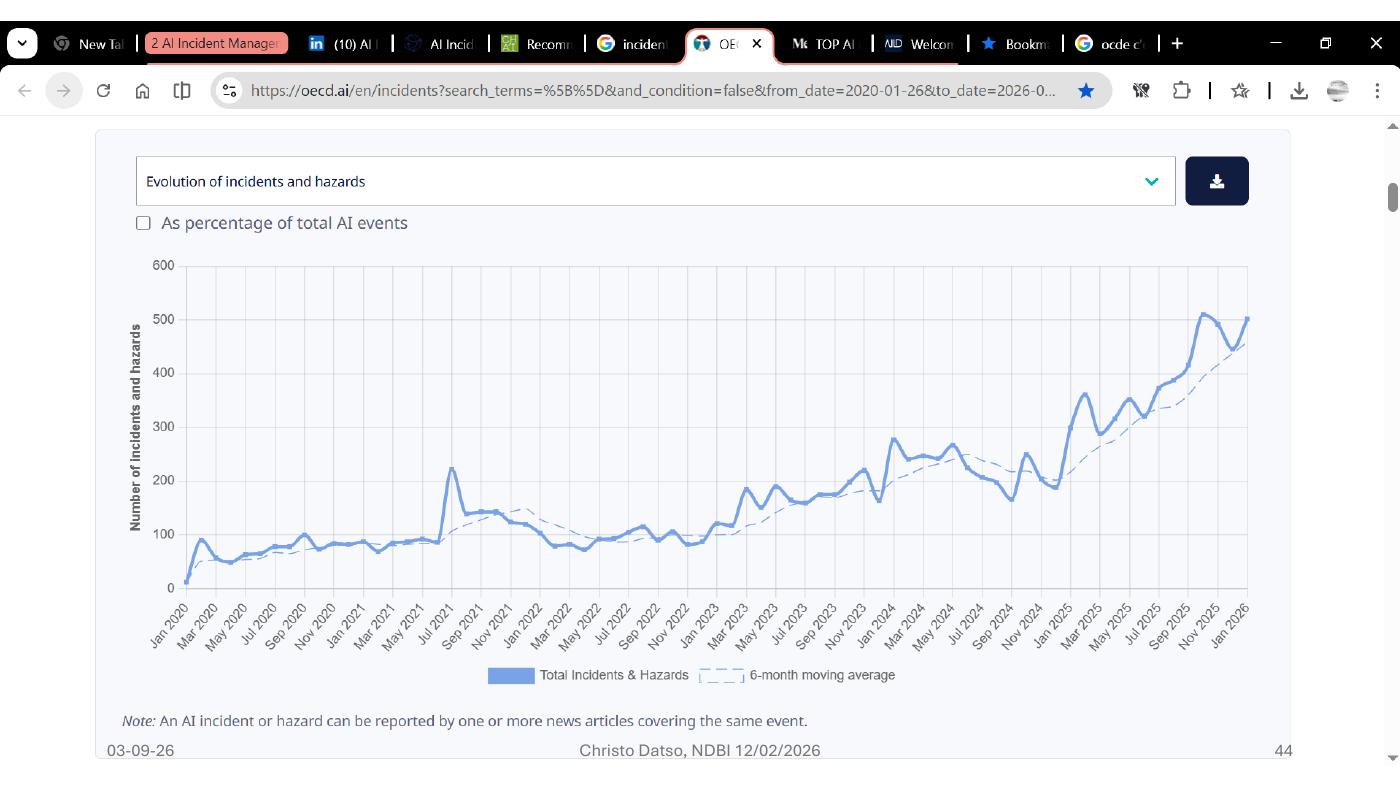Screen dimensions: 1400x788
Task: Click the extension icon left of the Extensions puzzle
Action: click(x=1141, y=91)
